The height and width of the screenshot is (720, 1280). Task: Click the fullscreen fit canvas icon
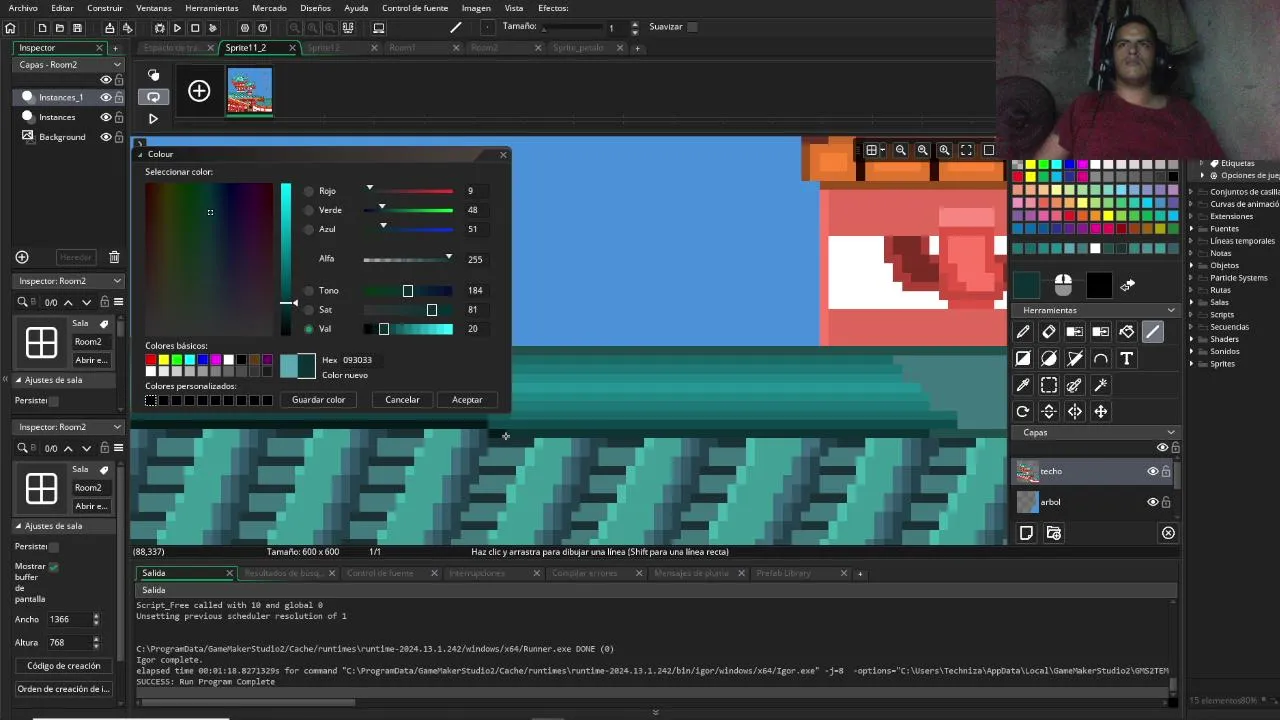966,150
